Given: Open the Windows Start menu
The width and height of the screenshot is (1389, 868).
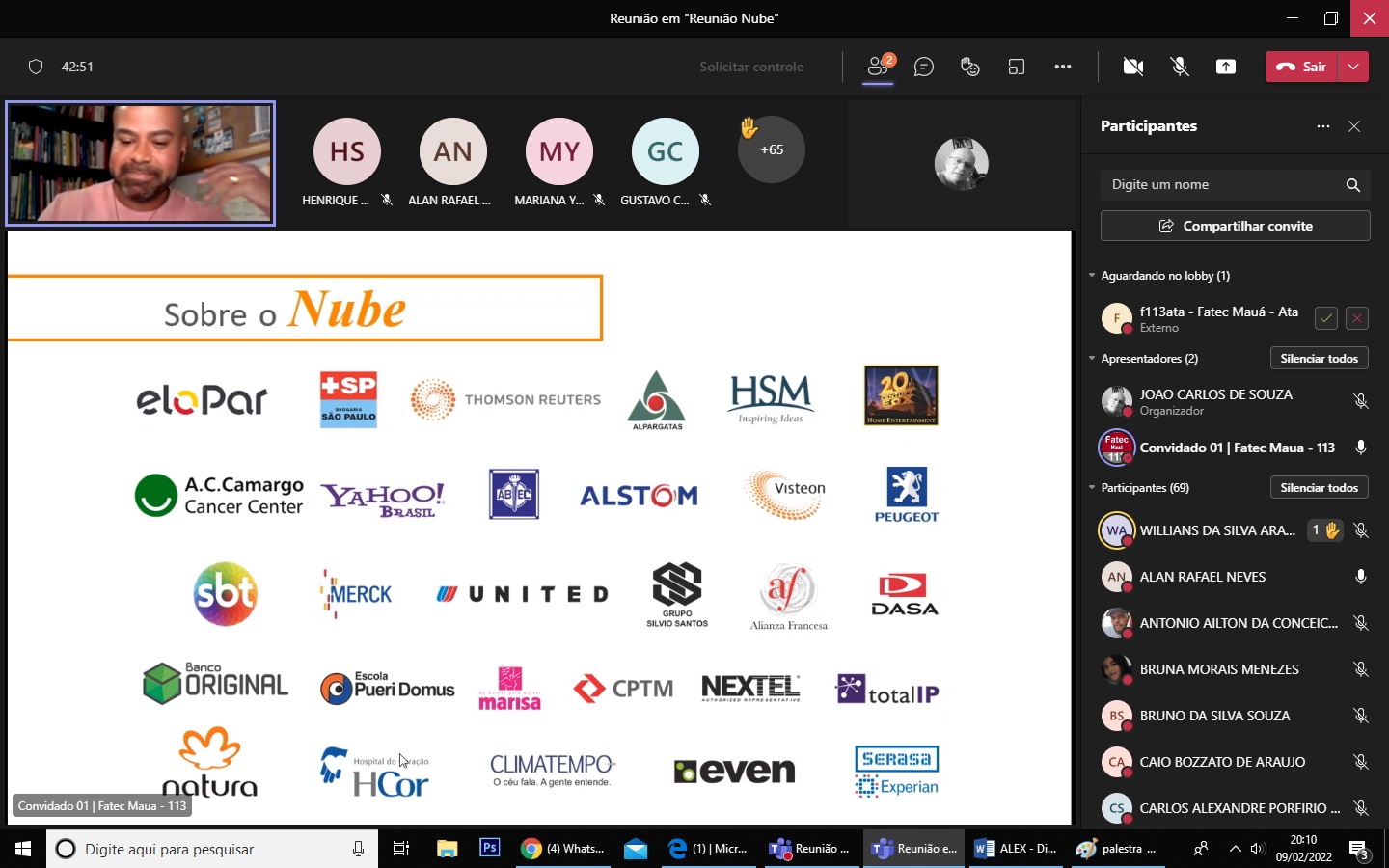Looking at the screenshot, I should point(23,849).
